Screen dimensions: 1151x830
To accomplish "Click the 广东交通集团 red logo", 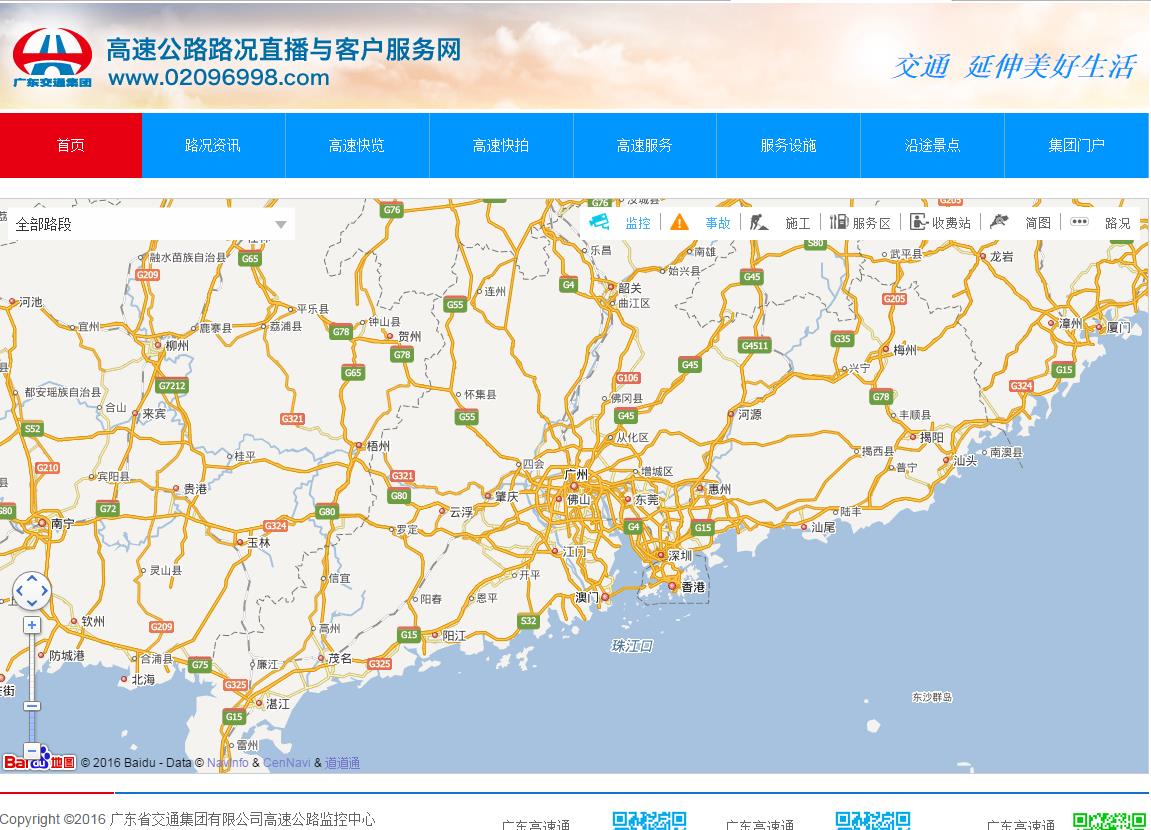I will point(52,57).
